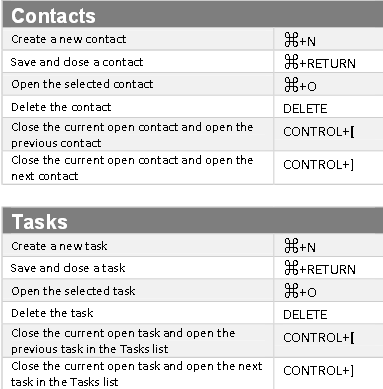Click CONTROL+] shortcut for next contact
Screen dimensions: 383x389
pos(319,165)
